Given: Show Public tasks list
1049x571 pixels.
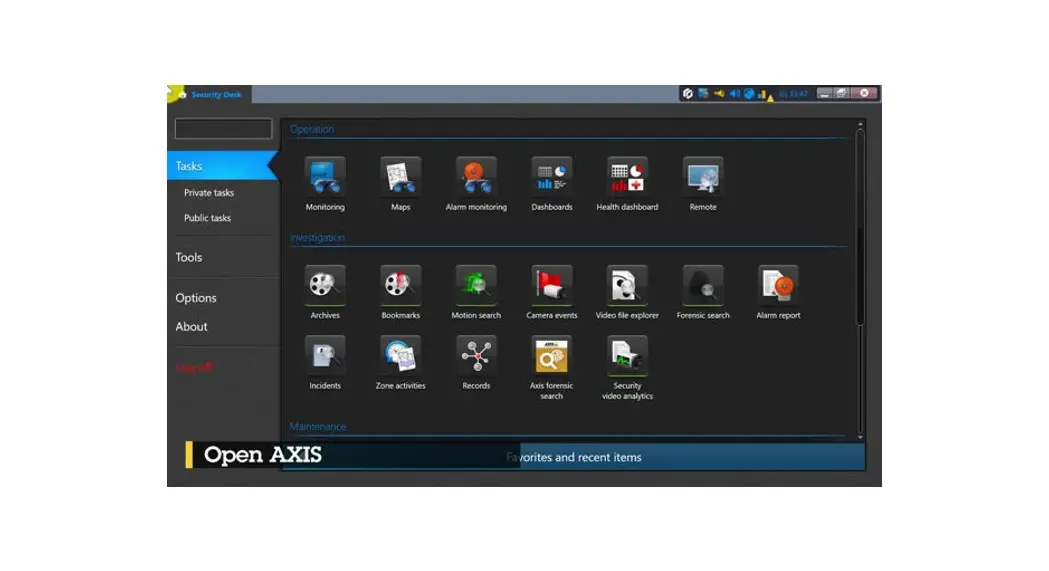Looking at the screenshot, I should (207, 218).
